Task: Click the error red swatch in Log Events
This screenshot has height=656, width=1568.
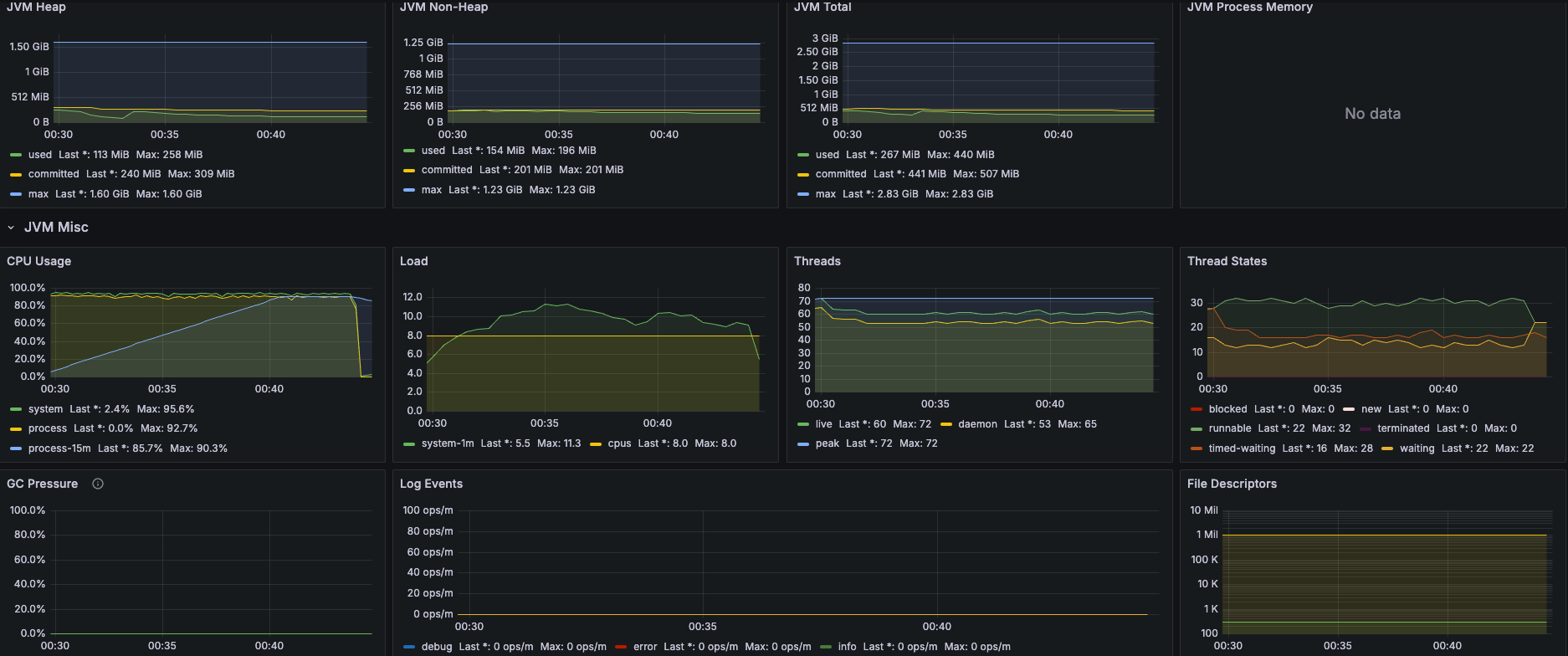Action: (621, 647)
